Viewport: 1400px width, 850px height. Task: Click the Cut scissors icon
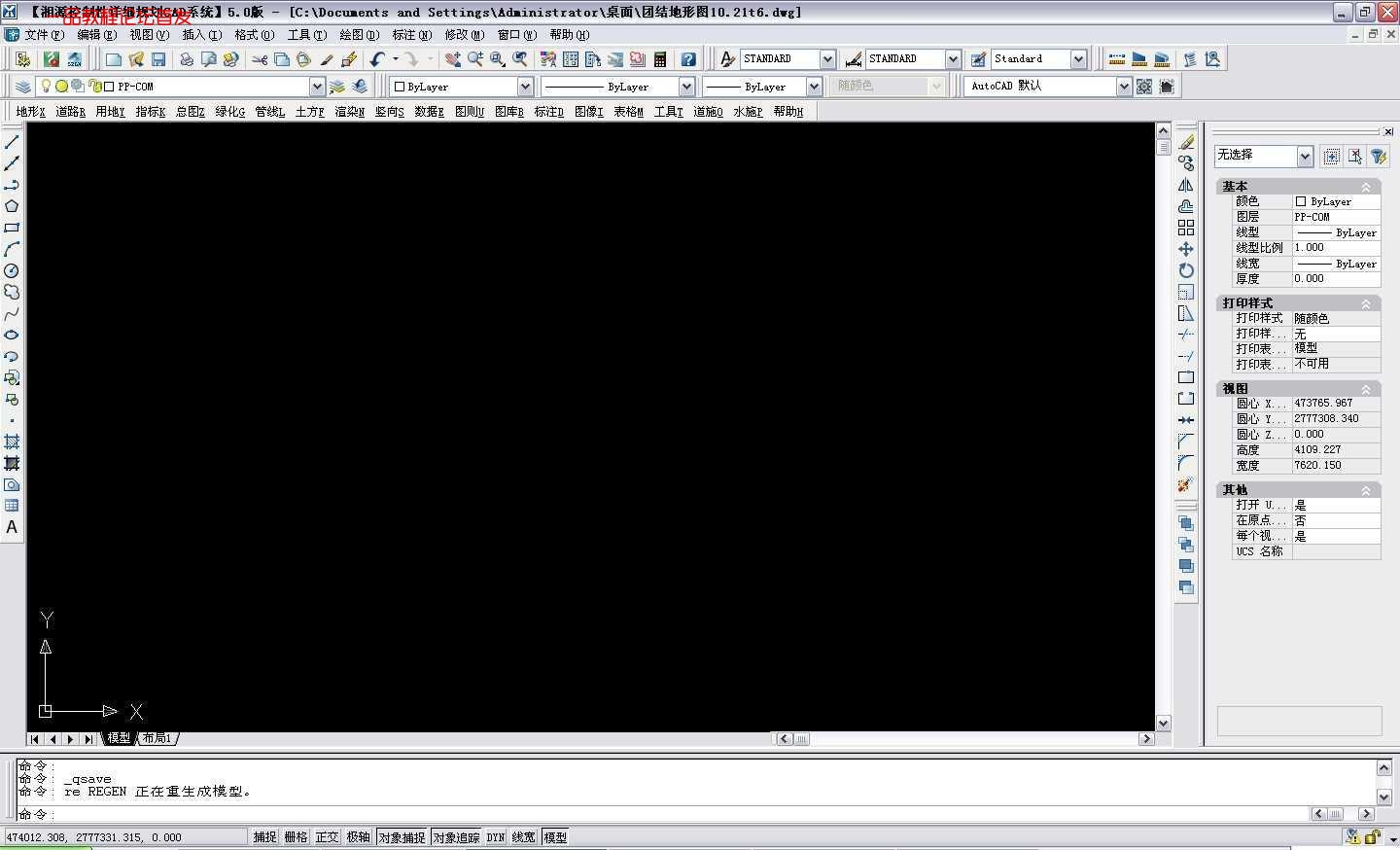(260, 59)
